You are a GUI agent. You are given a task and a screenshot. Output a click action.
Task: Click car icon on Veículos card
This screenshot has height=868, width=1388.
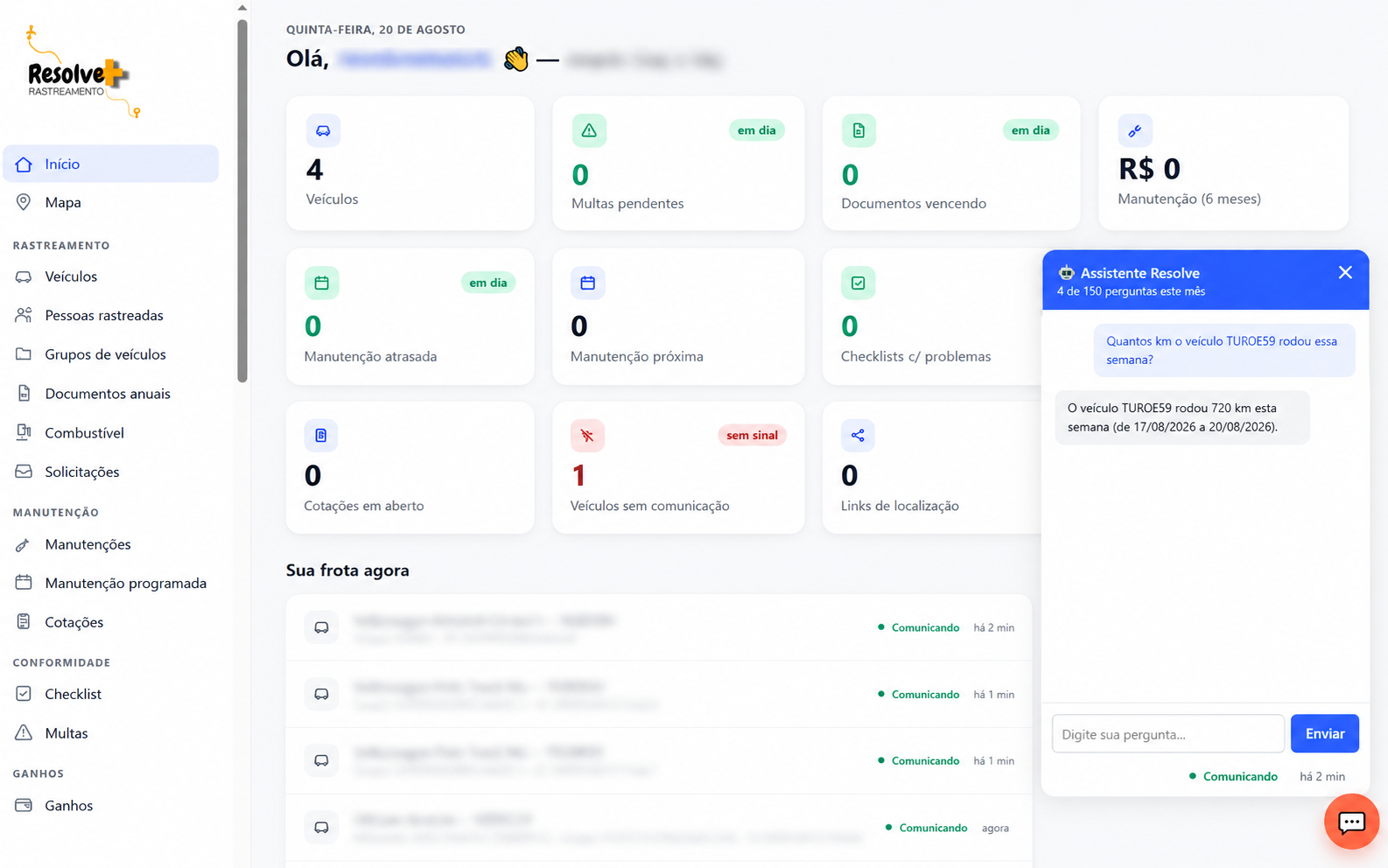click(x=323, y=130)
